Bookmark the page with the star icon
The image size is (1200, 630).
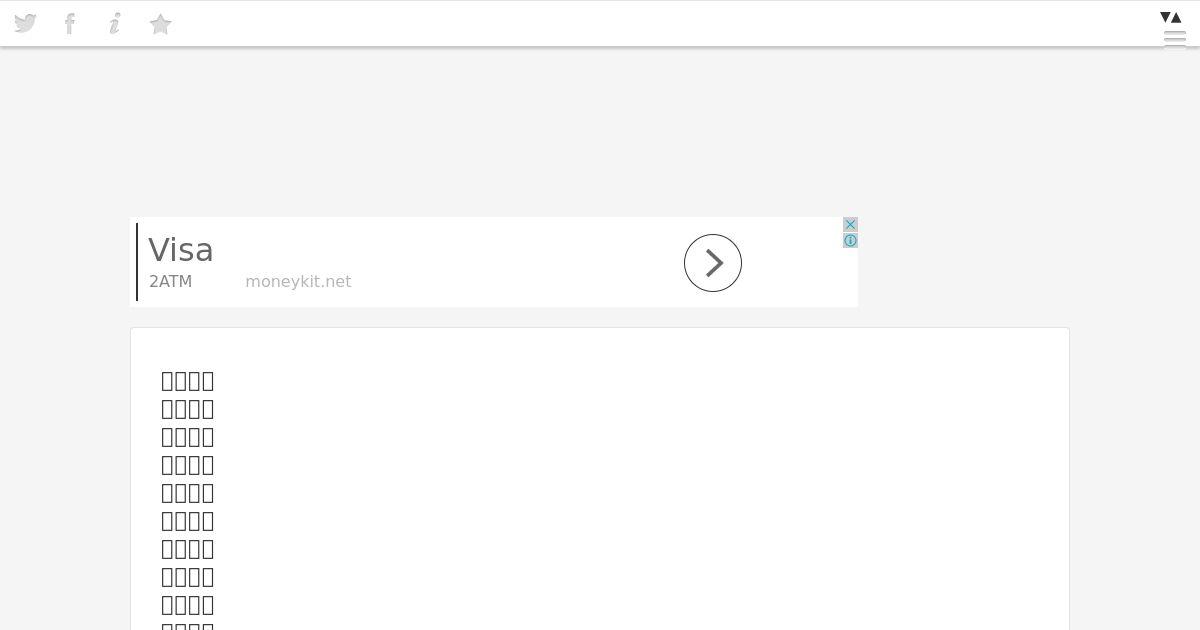(x=160, y=24)
